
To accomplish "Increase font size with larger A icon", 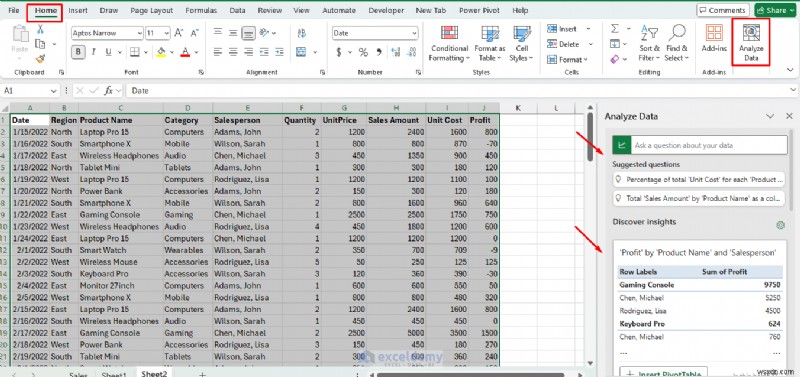I will (x=179, y=33).
